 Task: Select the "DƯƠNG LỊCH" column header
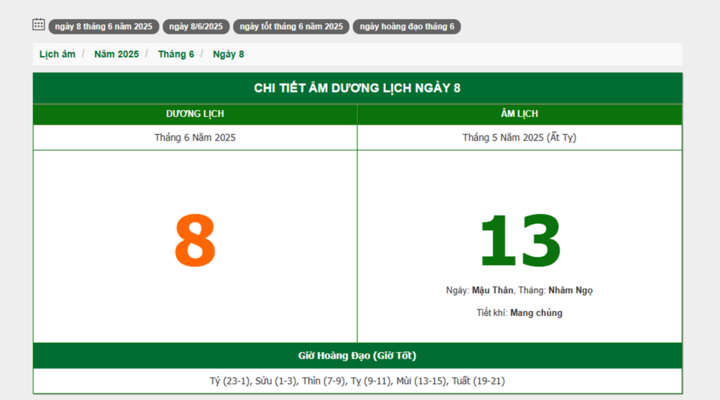pos(195,115)
